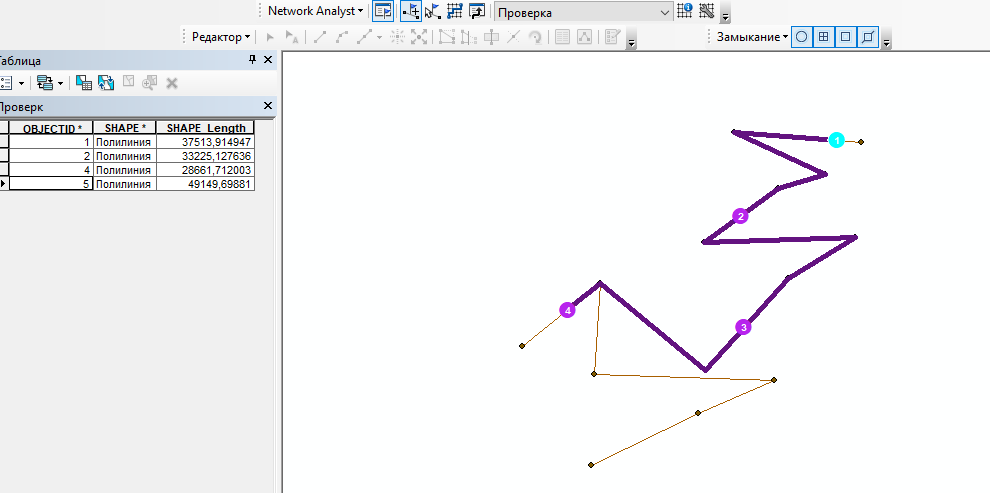Click the OBJECTID column header
This screenshot has width=990, height=493.
[x=52, y=128]
